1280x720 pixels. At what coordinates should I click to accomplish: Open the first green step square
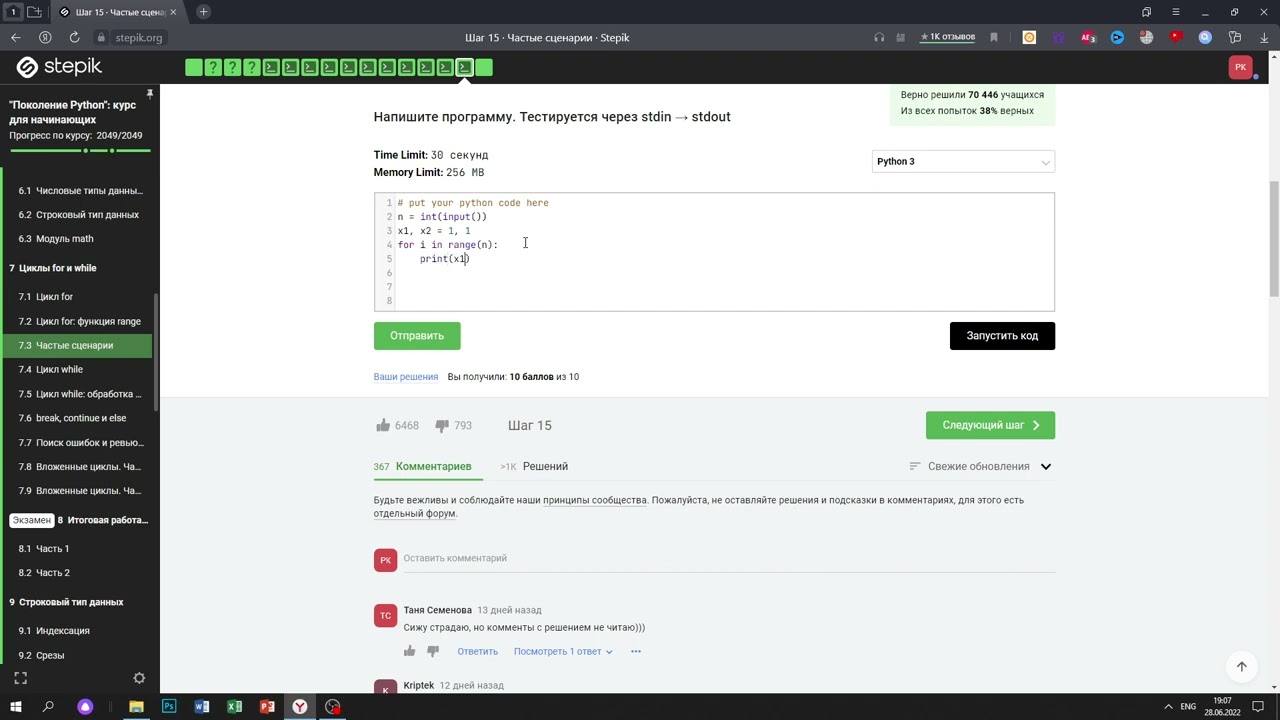(193, 68)
